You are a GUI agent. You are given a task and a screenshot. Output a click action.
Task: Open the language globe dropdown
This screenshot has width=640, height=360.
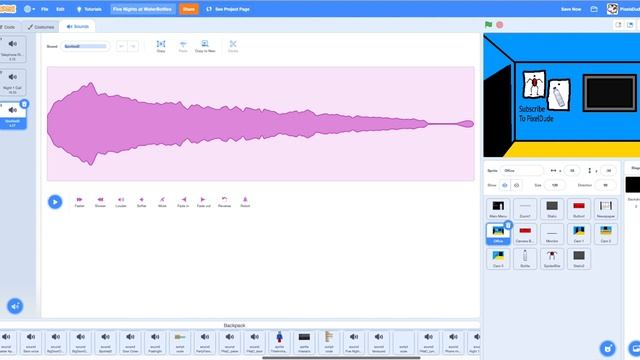29,9
